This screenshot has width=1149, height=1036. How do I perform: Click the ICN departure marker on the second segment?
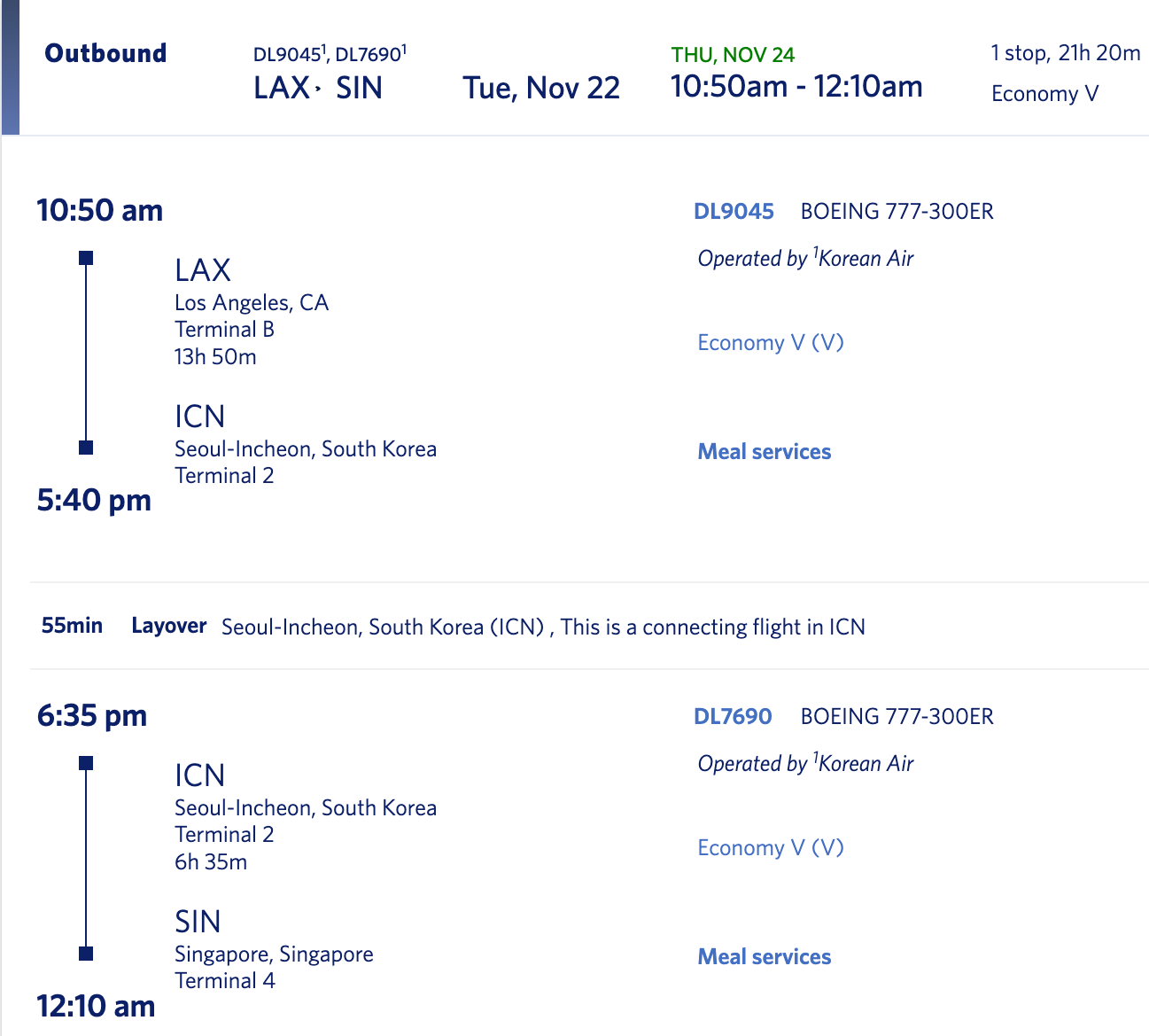pyautogui.click(x=86, y=763)
